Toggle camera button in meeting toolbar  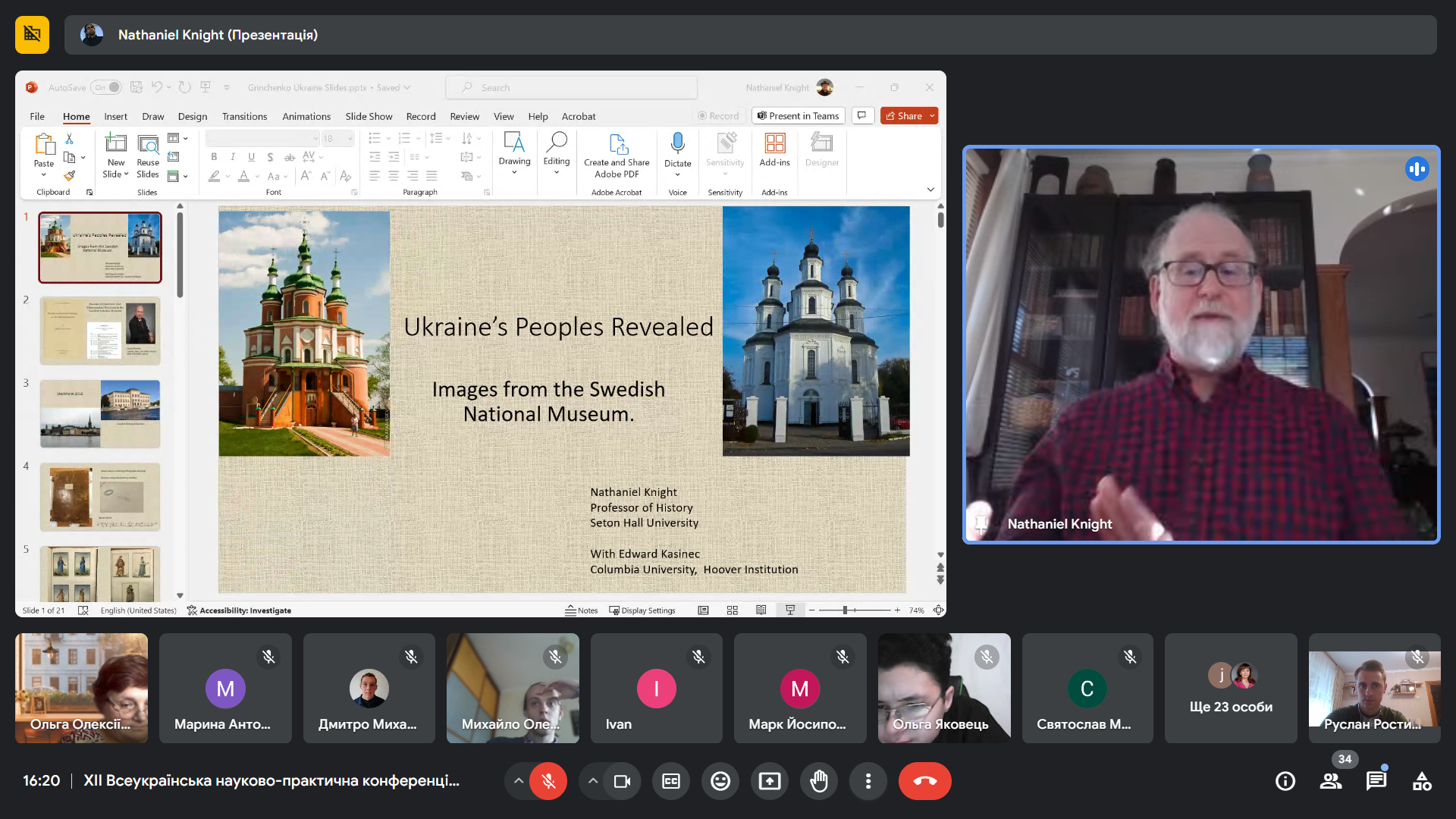(x=622, y=781)
